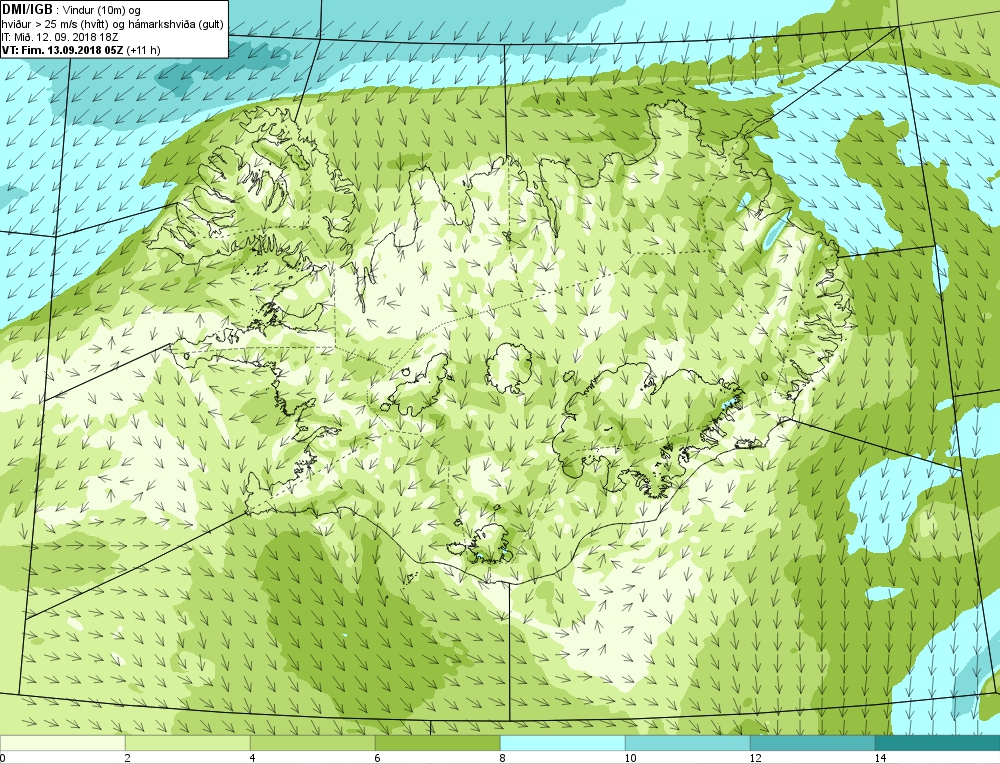The image size is (1000, 764).
Task: Click the 4–6 m/s green legend swatch
Action: (312, 743)
